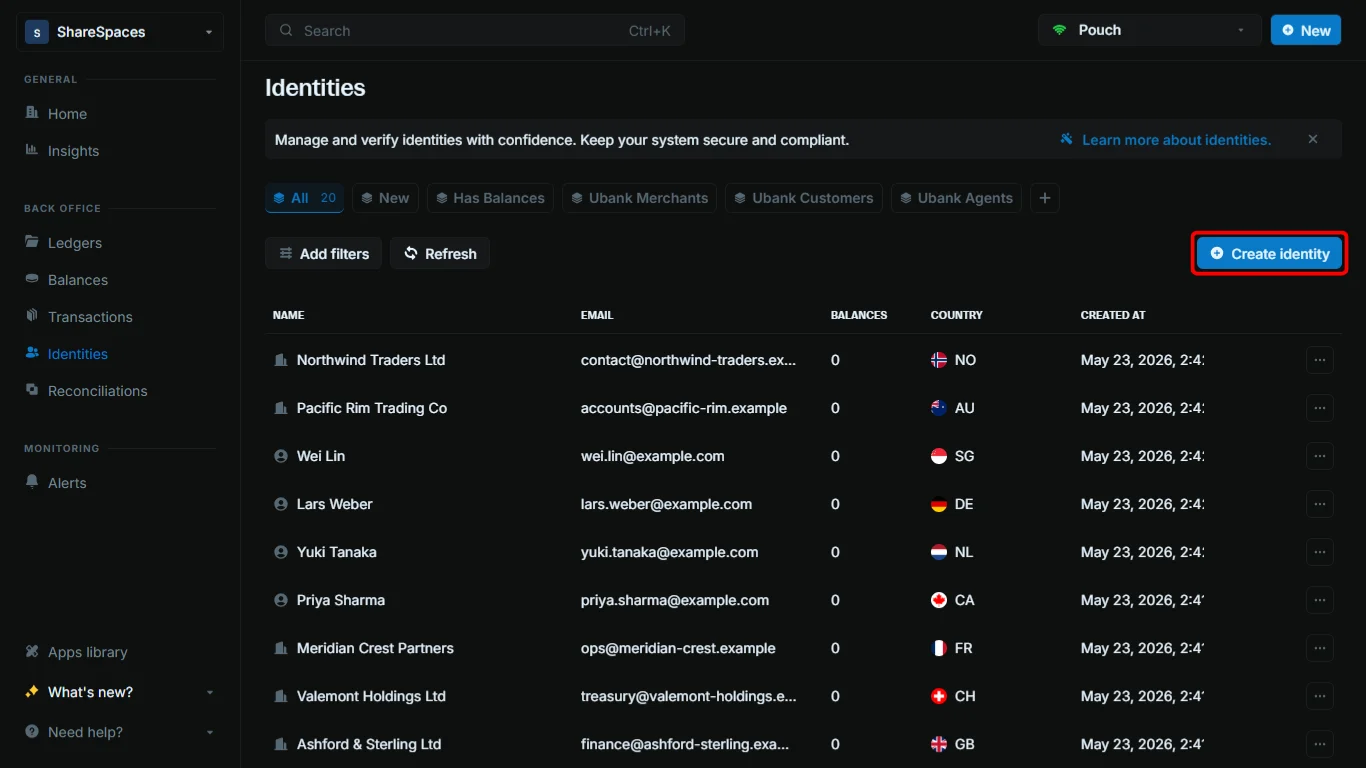Screen dimensions: 1366x768
Task: Open Learn more about identities link
Action: tap(1166, 140)
